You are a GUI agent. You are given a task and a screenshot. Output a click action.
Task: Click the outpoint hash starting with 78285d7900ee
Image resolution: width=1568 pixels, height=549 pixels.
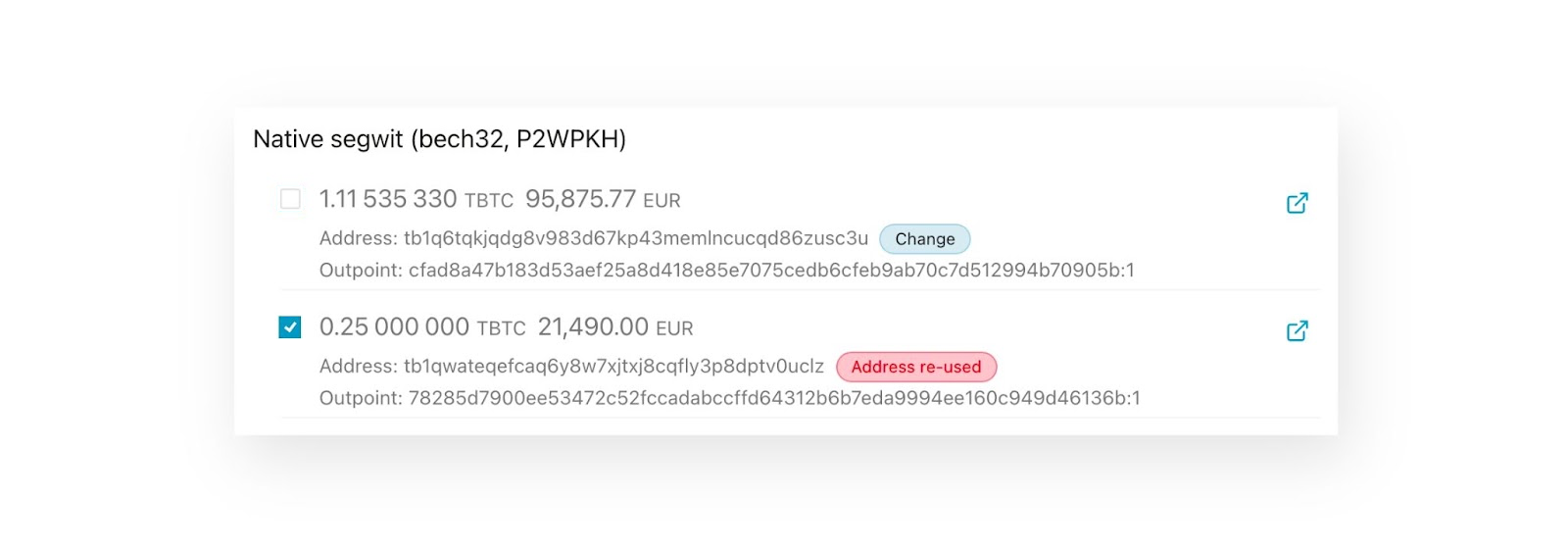(774, 398)
